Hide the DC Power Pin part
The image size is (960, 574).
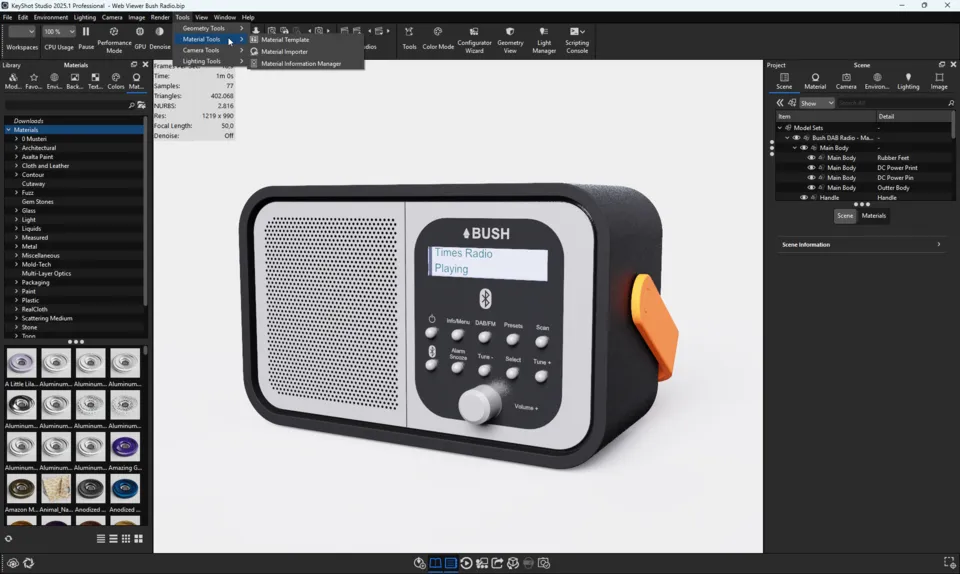point(811,177)
